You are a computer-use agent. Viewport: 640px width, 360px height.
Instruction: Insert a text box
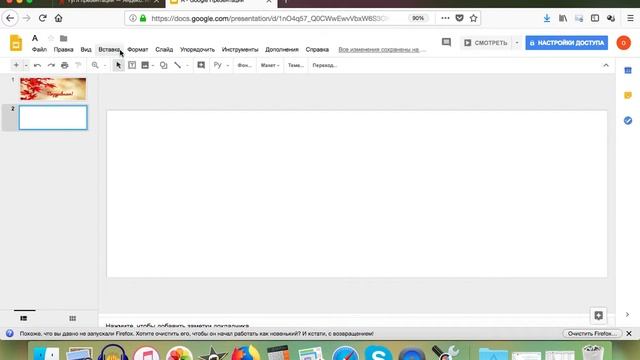pos(132,65)
